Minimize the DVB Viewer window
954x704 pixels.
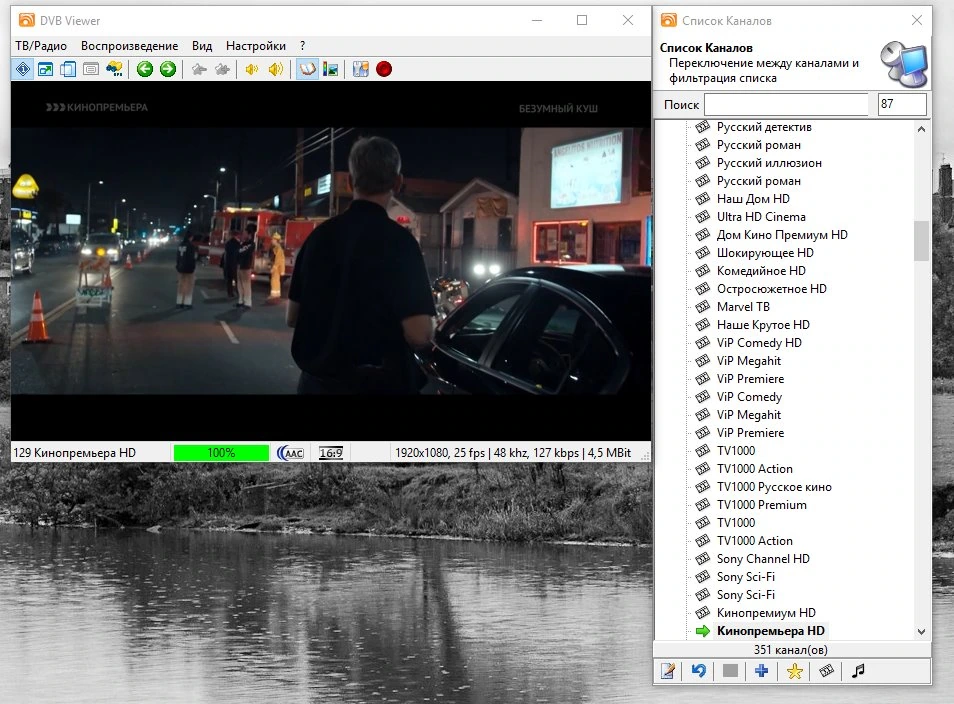pos(537,20)
